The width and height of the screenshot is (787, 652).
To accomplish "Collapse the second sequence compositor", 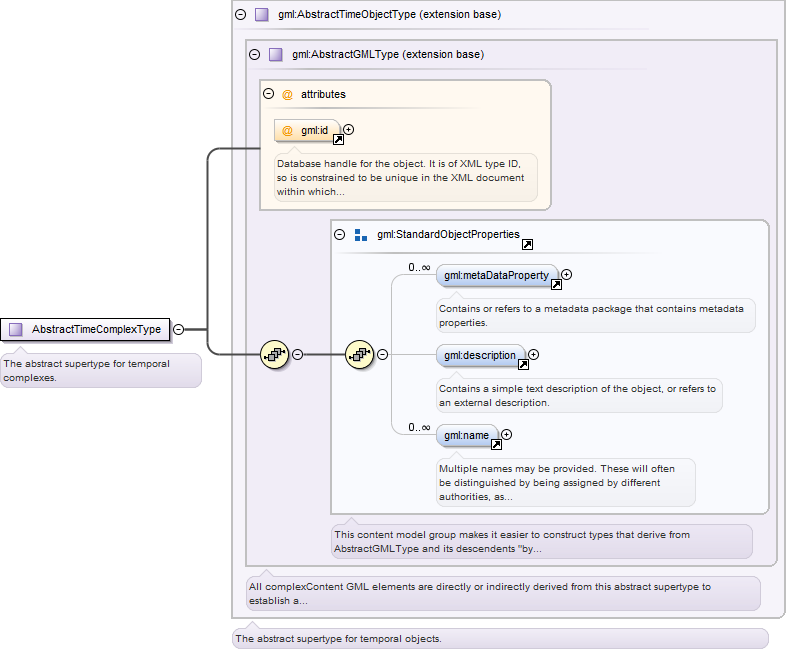I will click(x=382, y=354).
